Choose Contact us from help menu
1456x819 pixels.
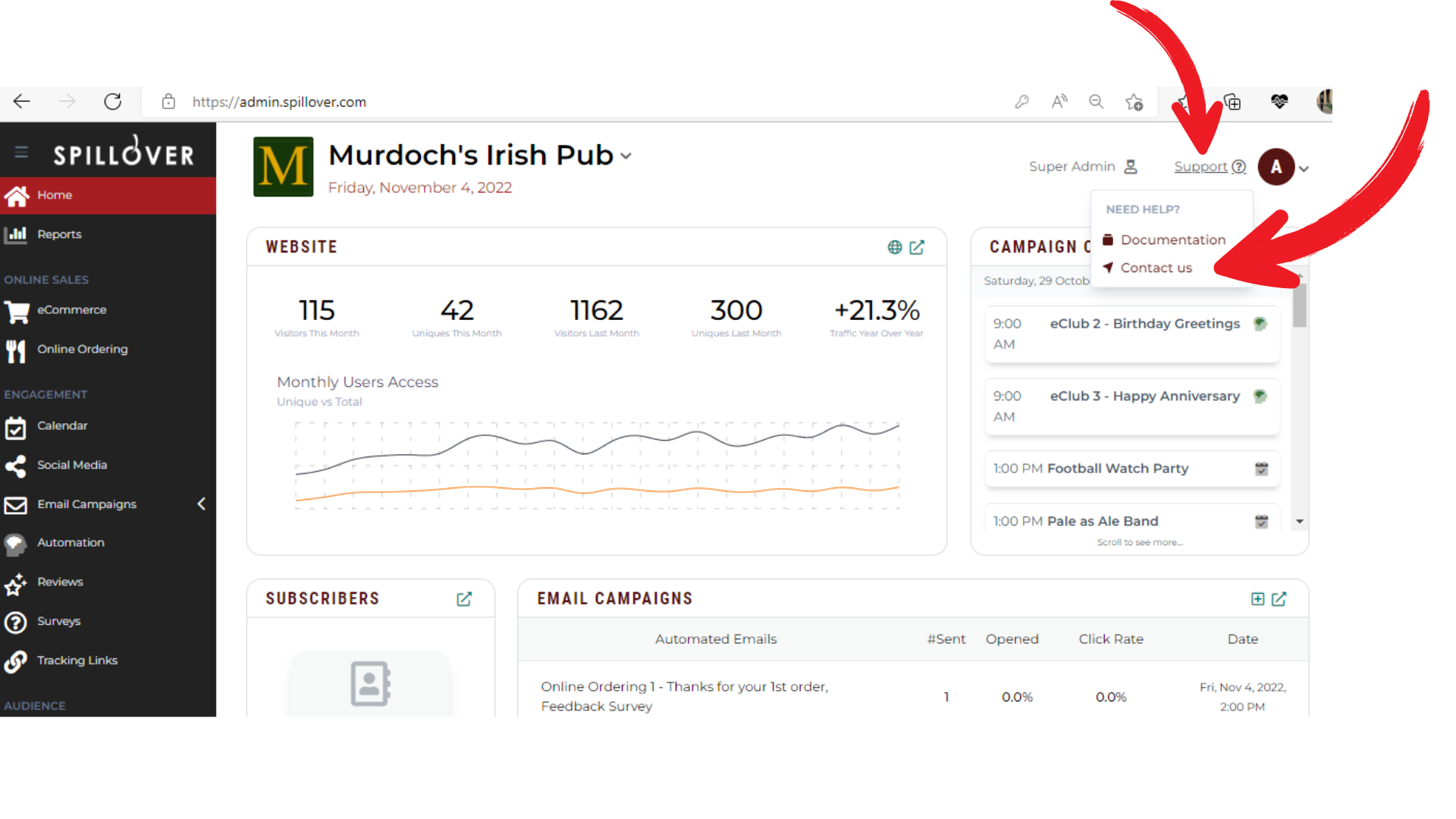coord(1147,268)
